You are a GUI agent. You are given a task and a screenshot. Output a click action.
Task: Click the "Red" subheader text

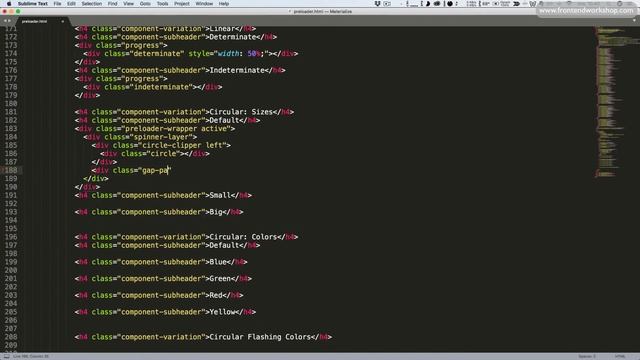click(x=216, y=295)
